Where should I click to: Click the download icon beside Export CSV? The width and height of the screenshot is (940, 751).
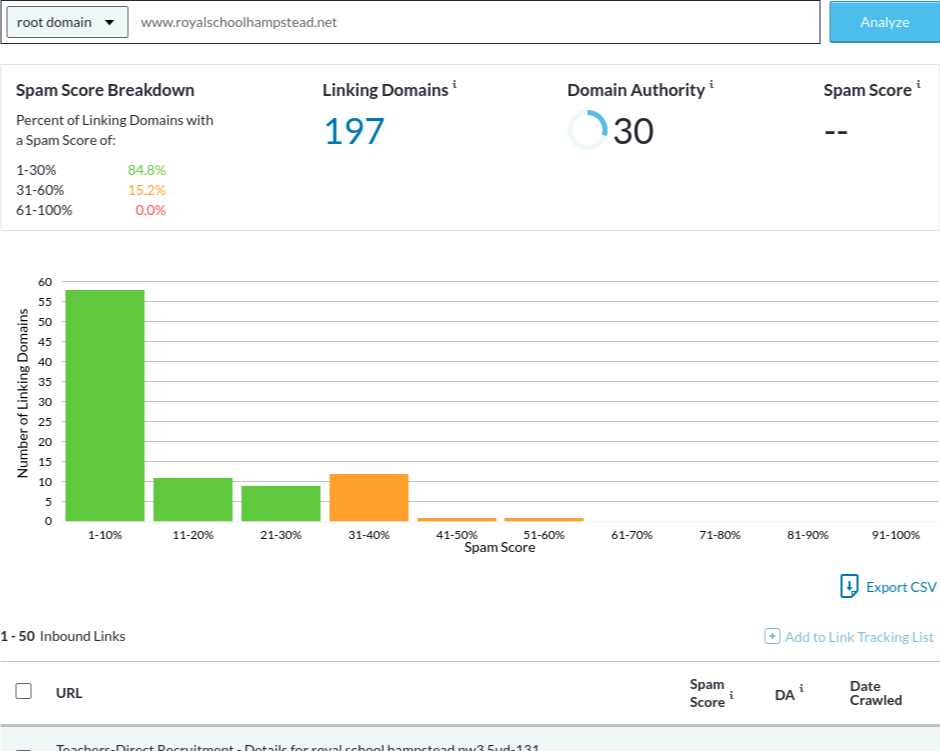click(x=849, y=587)
